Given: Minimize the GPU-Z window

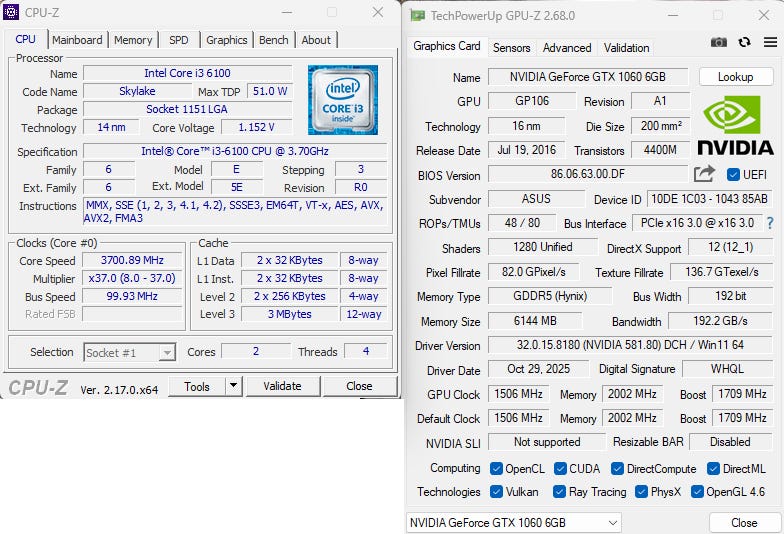Looking at the screenshot, I should pos(672,16).
